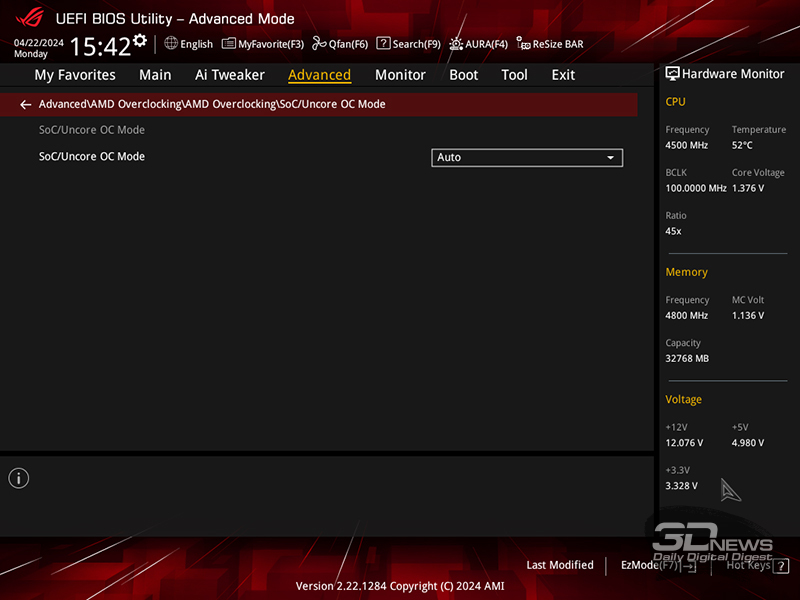Image resolution: width=800 pixels, height=600 pixels.
Task: Switch to Boot tab
Action: (x=463, y=75)
